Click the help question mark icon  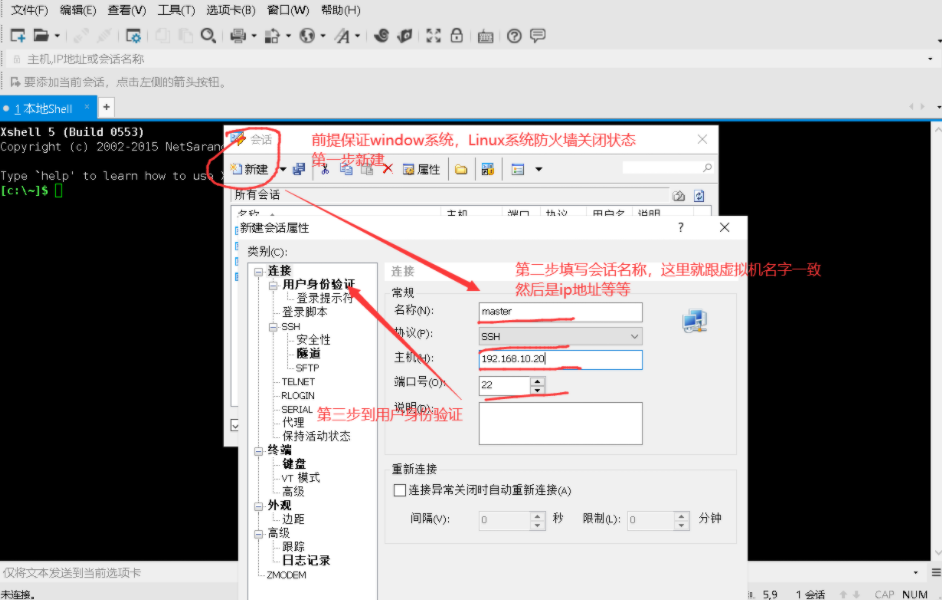[513, 36]
